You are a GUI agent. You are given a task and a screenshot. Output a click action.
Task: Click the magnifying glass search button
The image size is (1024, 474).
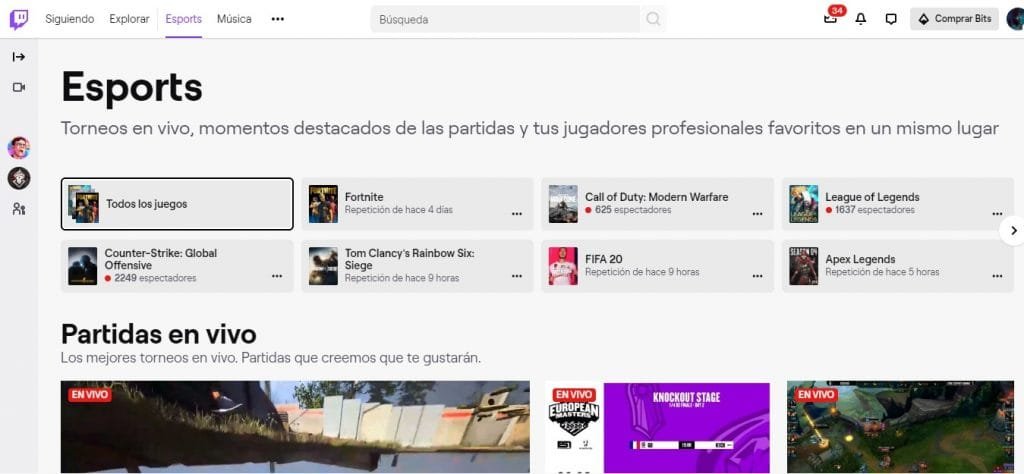653,20
